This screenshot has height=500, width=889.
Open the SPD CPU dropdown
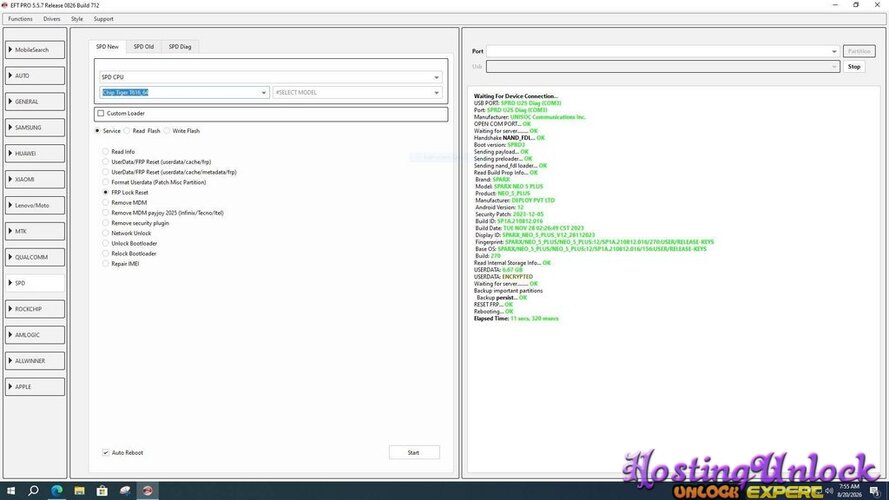coord(270,77)
